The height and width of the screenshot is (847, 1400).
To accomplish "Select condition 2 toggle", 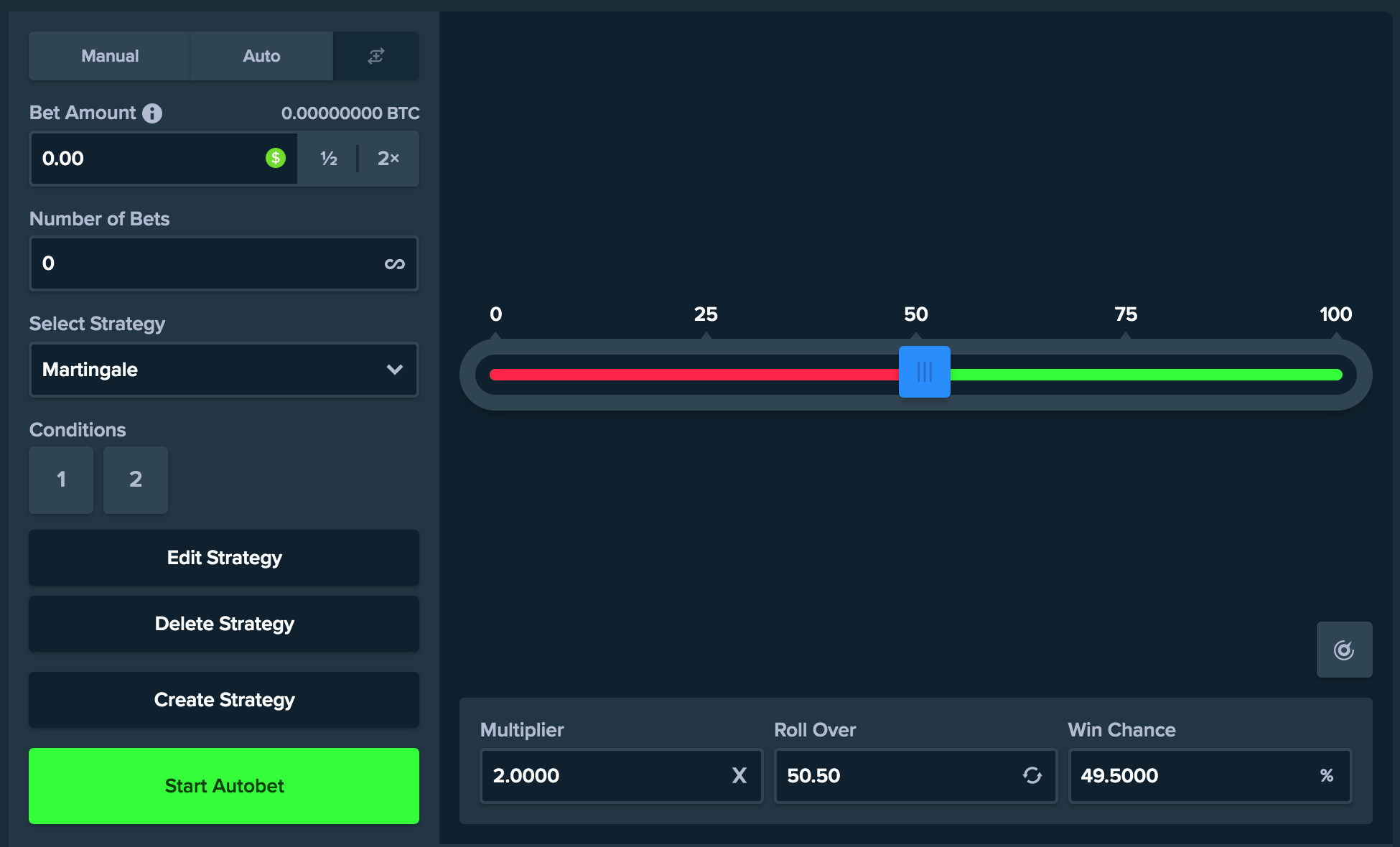I will pyautogui.click(x=136, y=479).
